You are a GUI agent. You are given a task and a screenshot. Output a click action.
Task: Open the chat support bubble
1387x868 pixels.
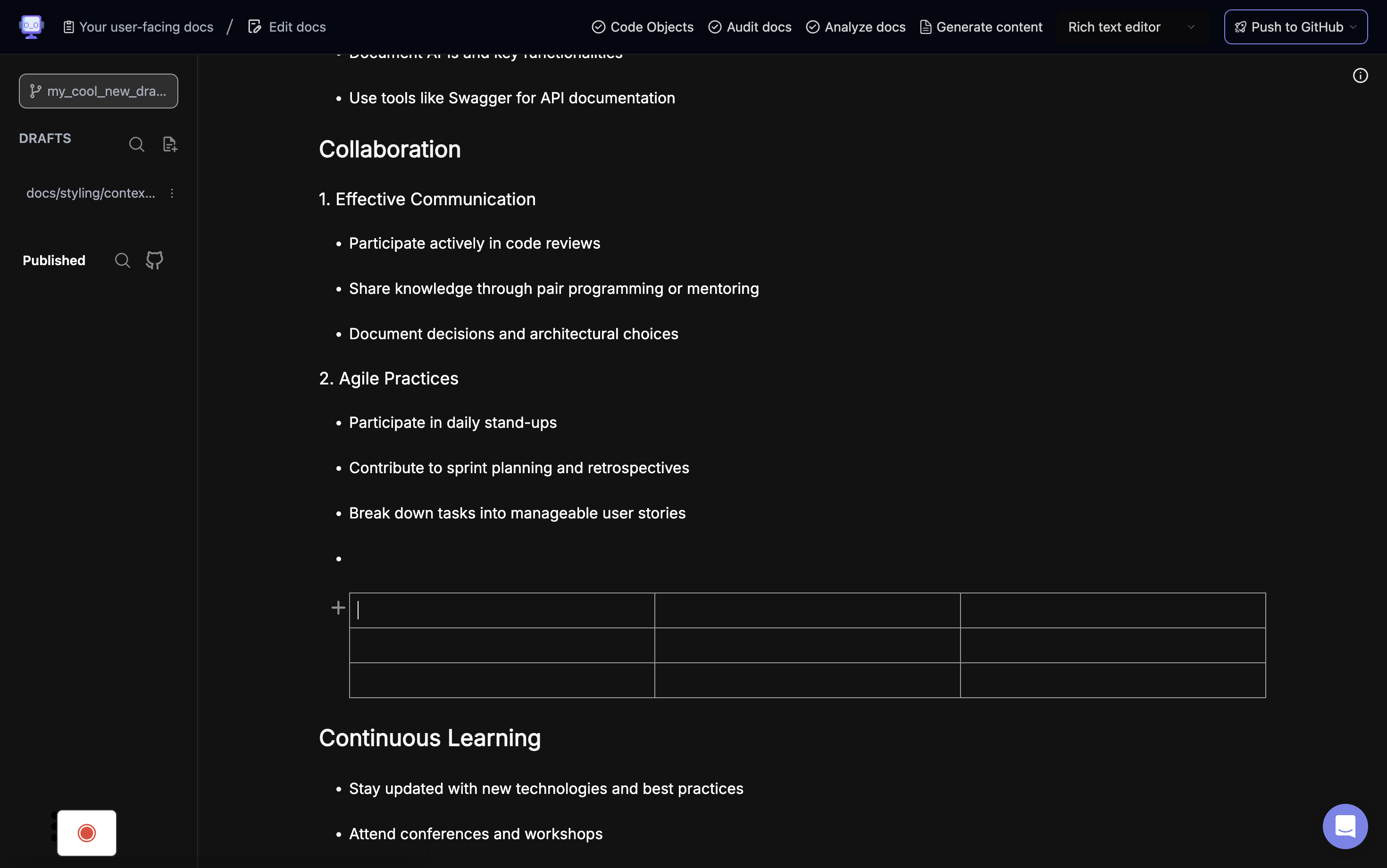click(x=1345, y=826)
